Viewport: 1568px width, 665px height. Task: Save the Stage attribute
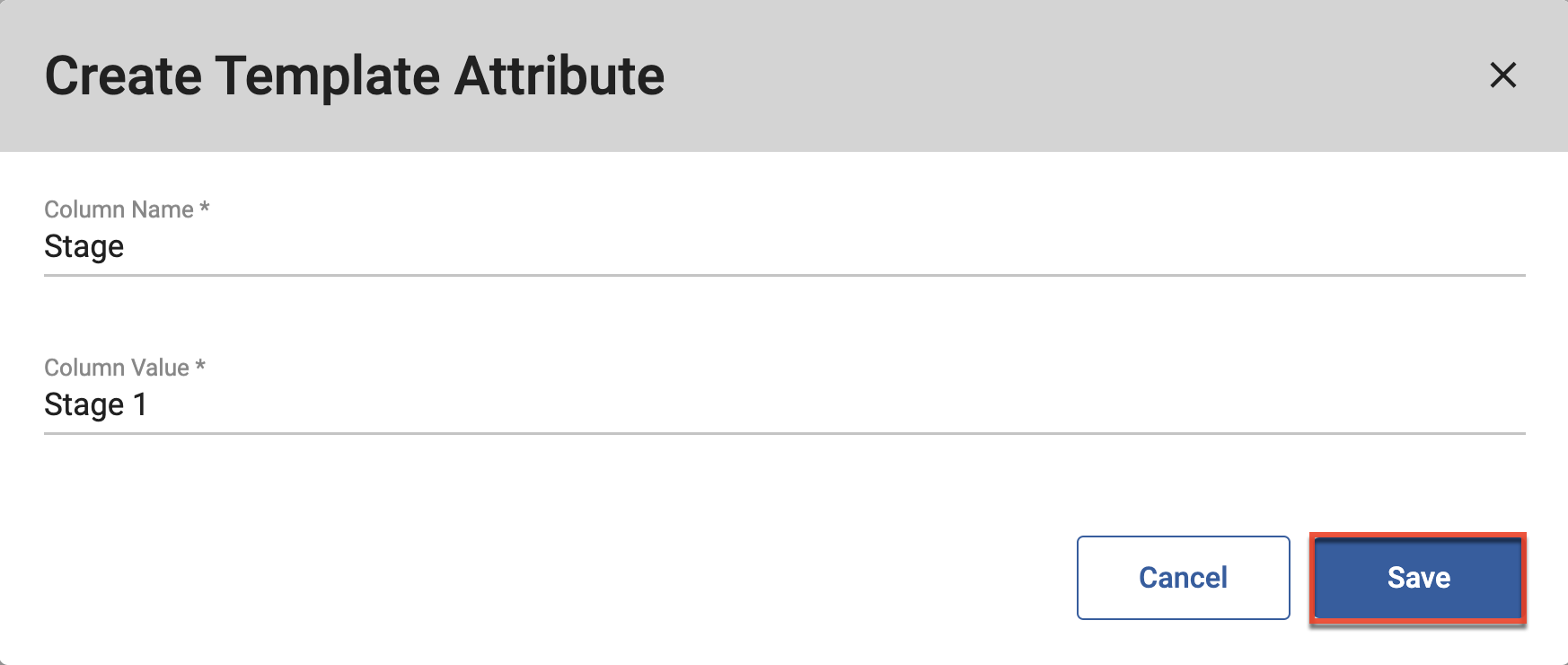(x=1418, y=578)
